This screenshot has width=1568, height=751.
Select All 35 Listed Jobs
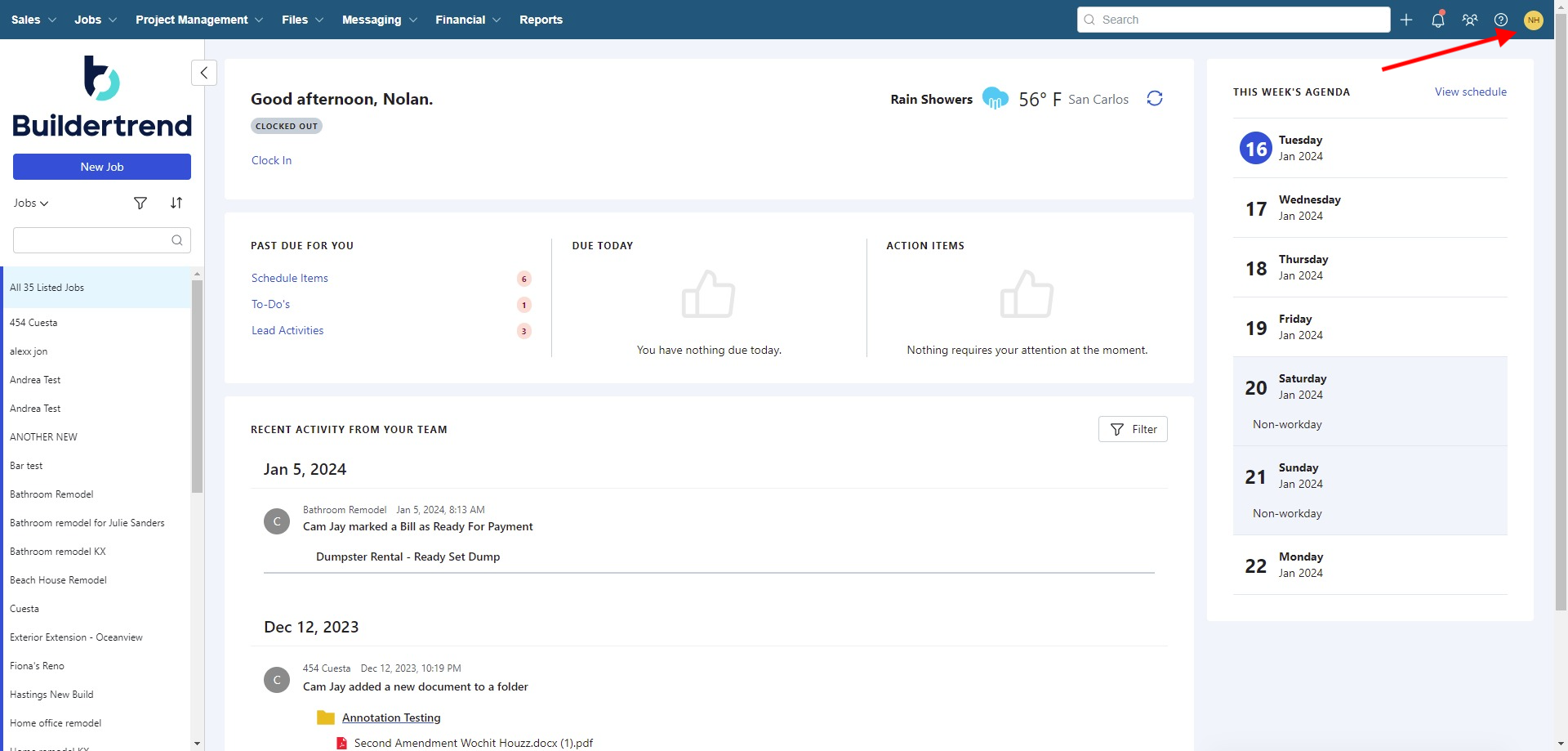click(96, 288)
